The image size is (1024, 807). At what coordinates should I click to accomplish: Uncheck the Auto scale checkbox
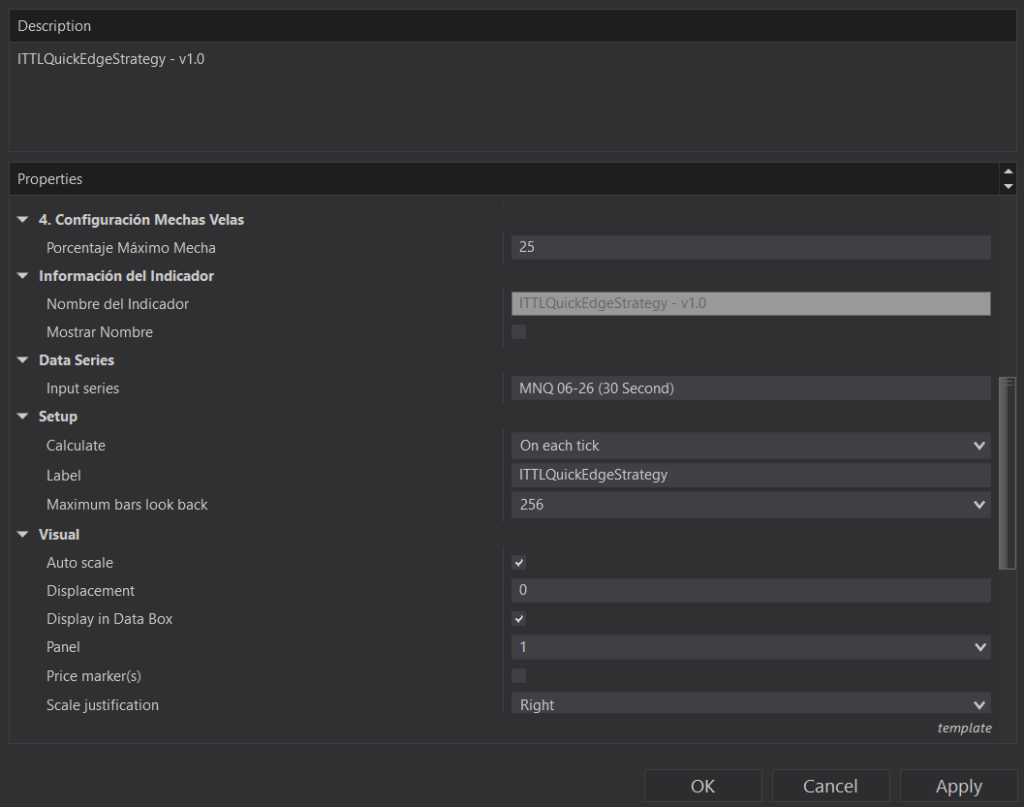click(519, 563)
